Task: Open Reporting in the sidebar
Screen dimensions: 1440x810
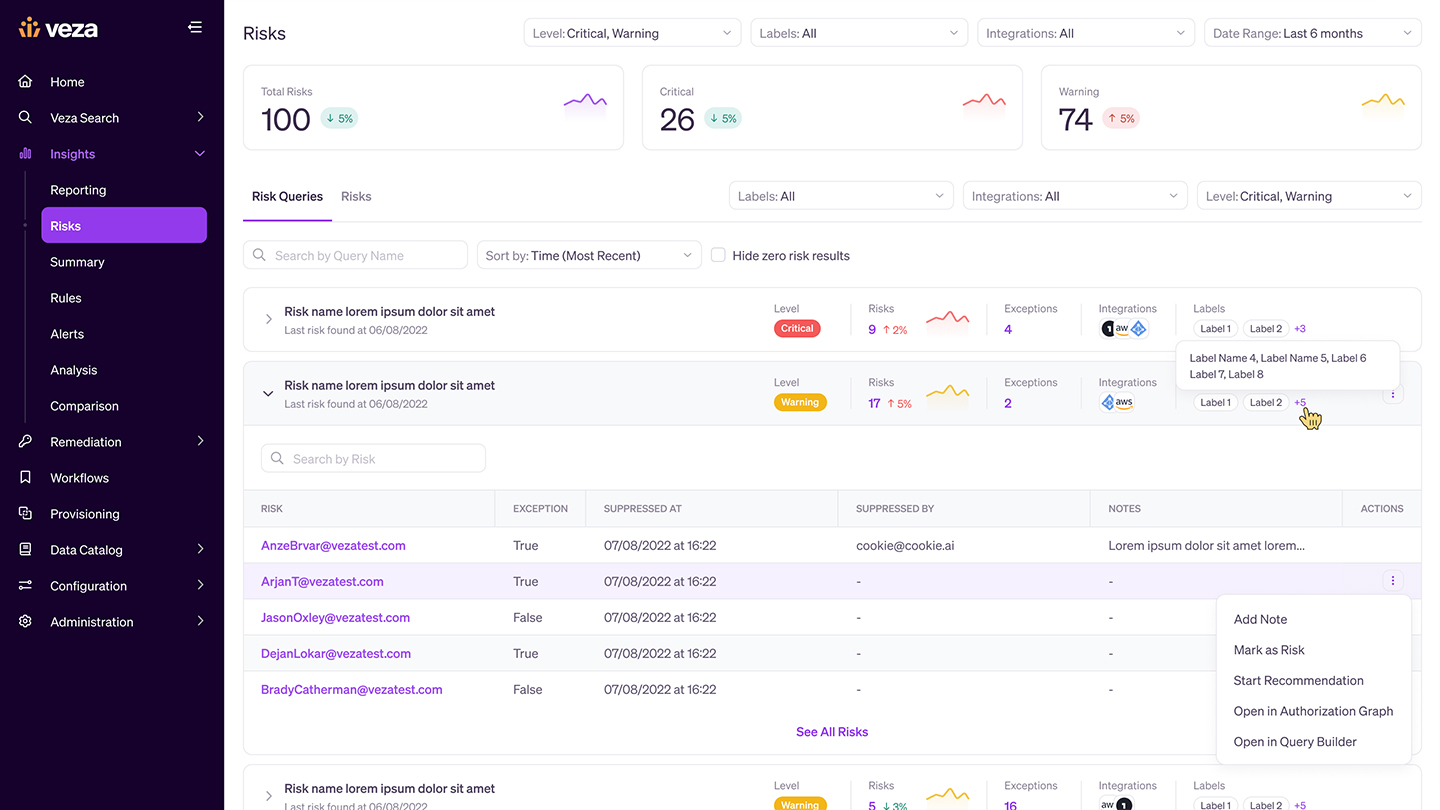Action: 78,190
